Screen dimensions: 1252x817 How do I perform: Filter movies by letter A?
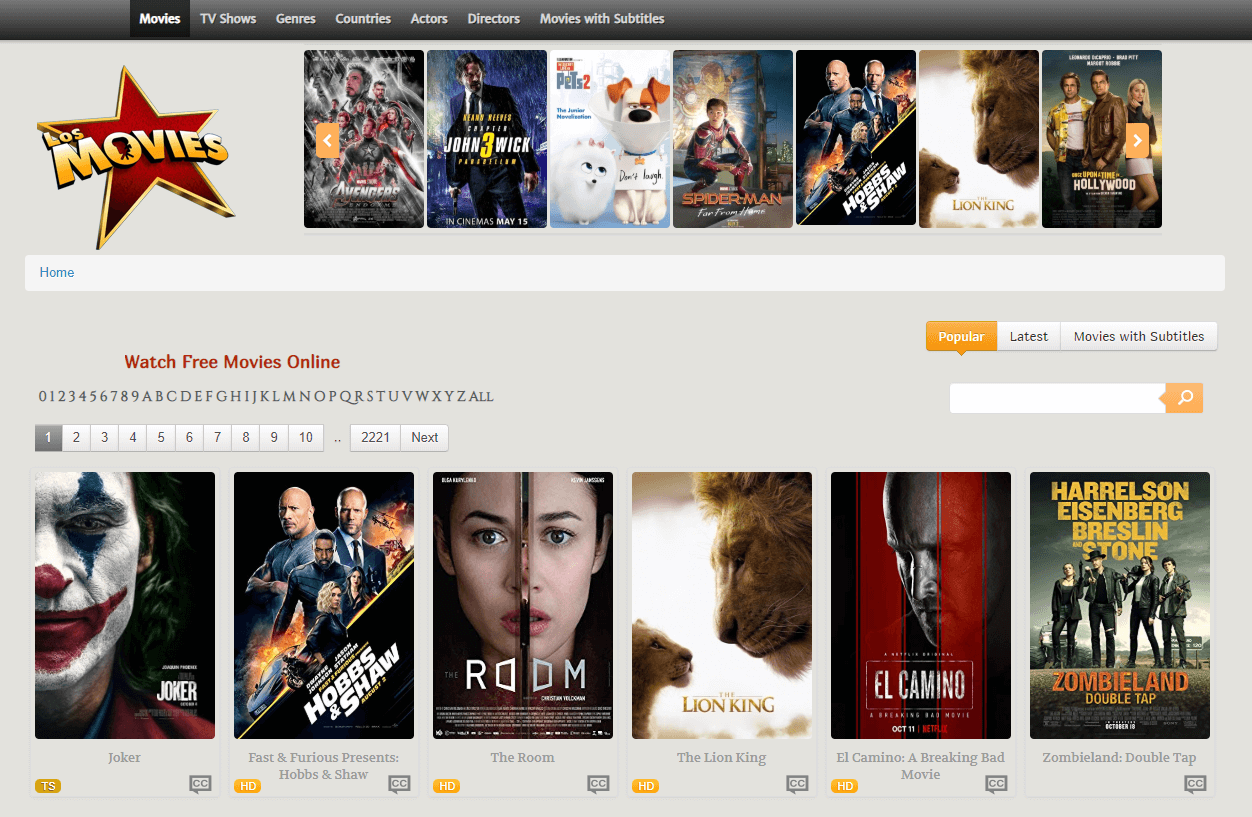click(147, 396)
